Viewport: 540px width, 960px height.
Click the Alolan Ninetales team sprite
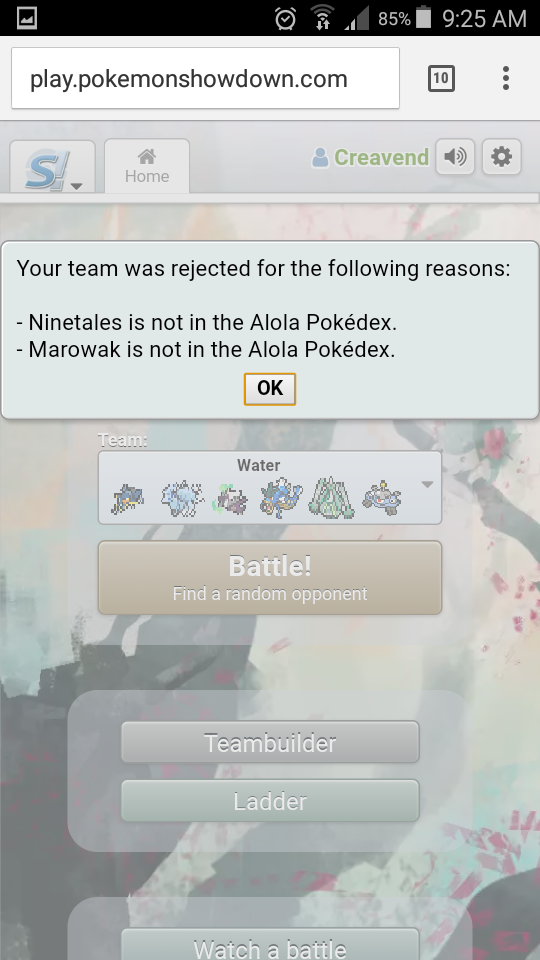coord(182,498)
